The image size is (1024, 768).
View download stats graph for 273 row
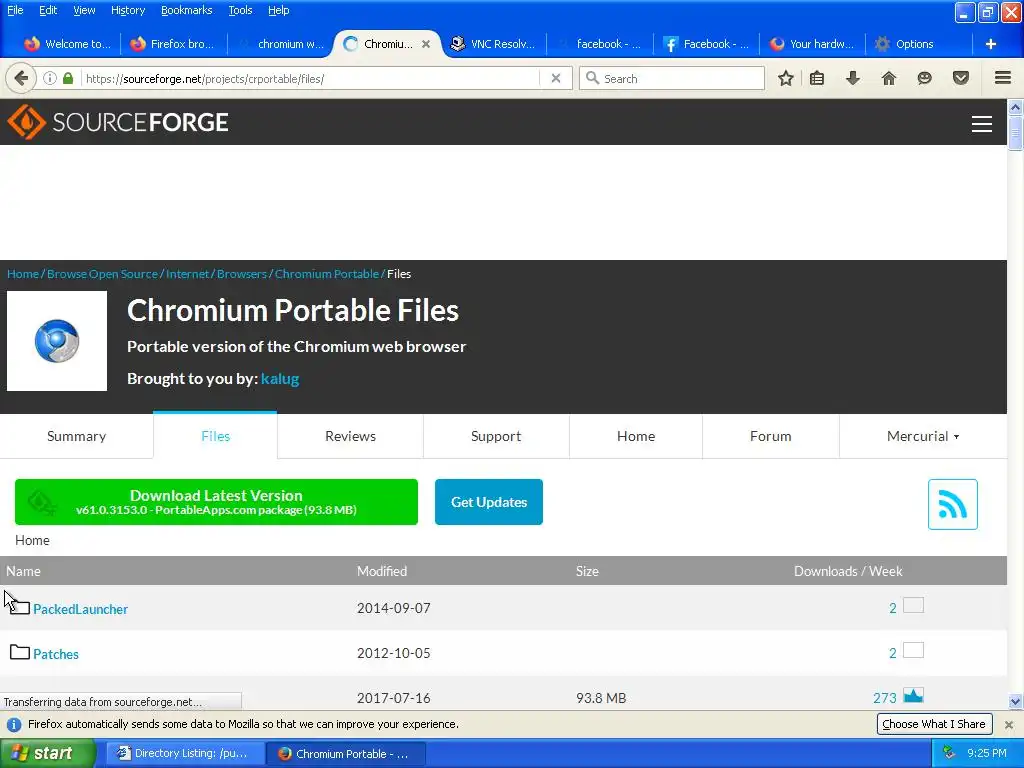coord(913,696)
